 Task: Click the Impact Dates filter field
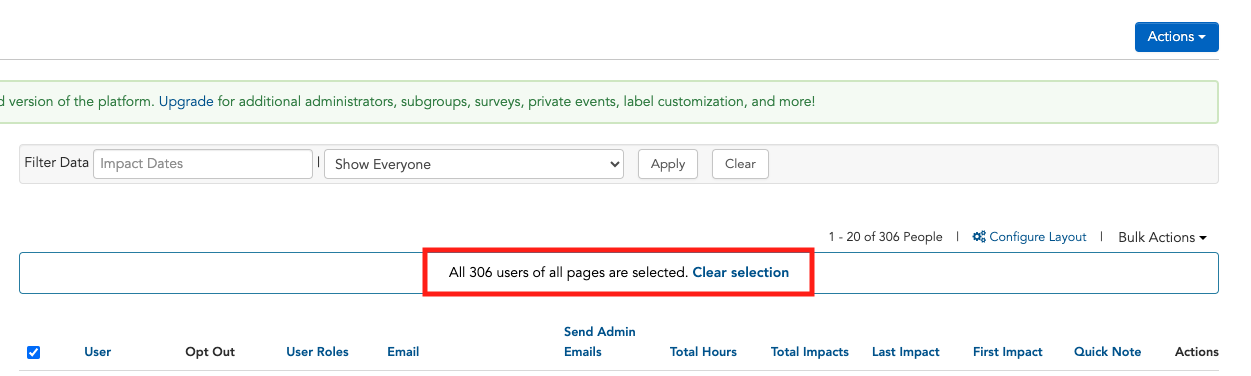(x=203, y=164)
